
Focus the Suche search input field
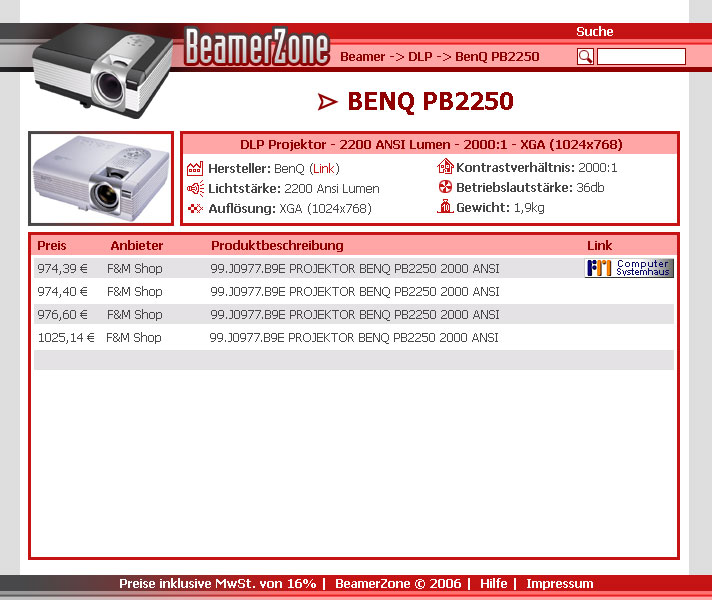(x=641, y=57)
